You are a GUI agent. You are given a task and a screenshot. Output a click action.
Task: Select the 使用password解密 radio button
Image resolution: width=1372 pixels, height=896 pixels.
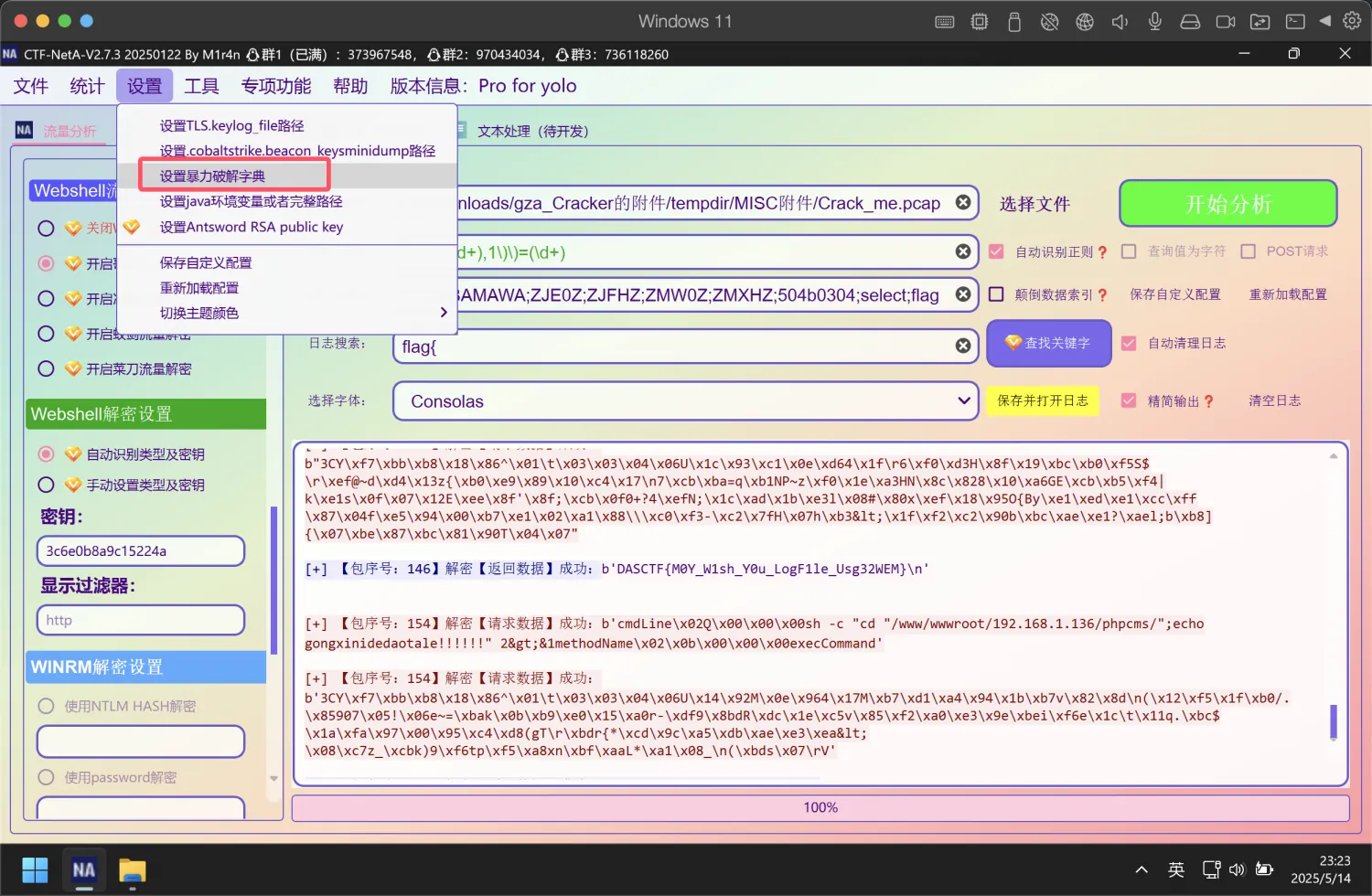[x=46, y=777]
